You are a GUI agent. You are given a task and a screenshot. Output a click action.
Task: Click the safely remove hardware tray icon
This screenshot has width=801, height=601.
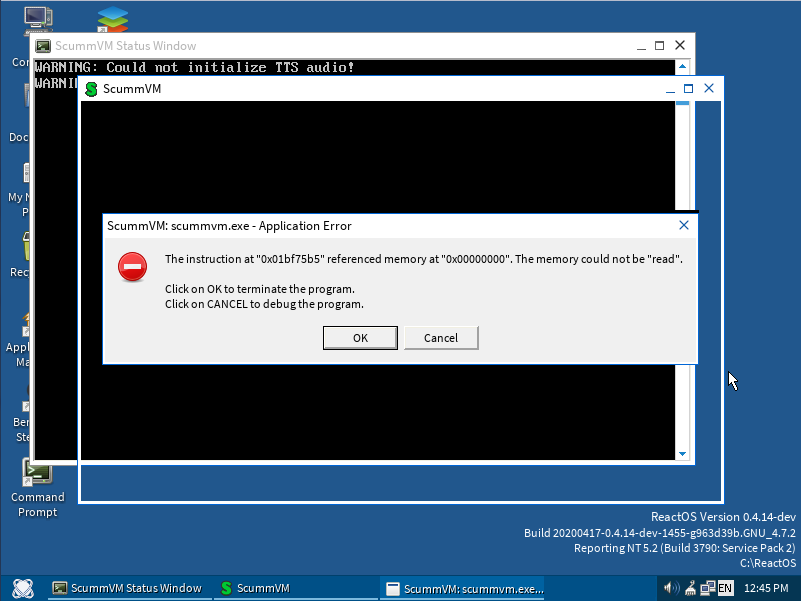coord(690,588)
